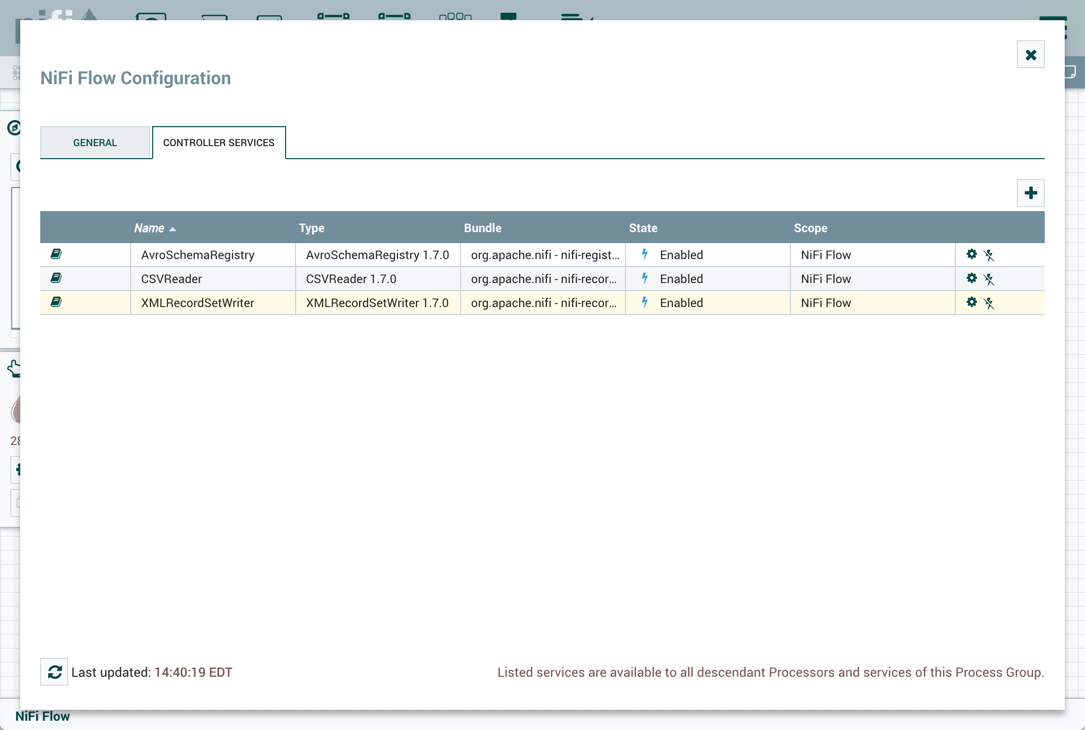Close the NiFi Flow Configuration dialog
Image resolution: width=1085 pixels, height=730 pixels.
[x=1030, y=54]
